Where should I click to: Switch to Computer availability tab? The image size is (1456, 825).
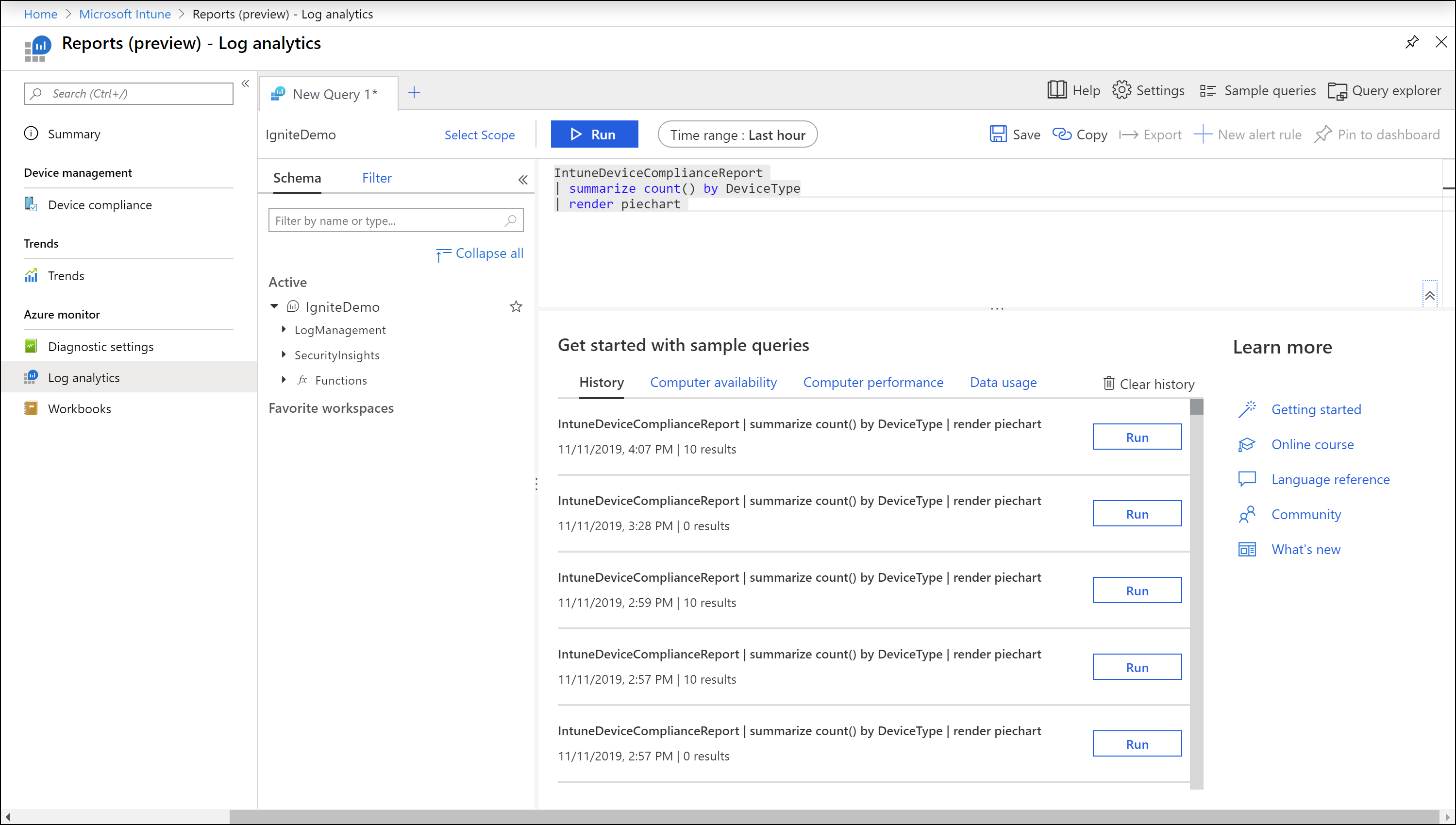(x=713, y=382)
